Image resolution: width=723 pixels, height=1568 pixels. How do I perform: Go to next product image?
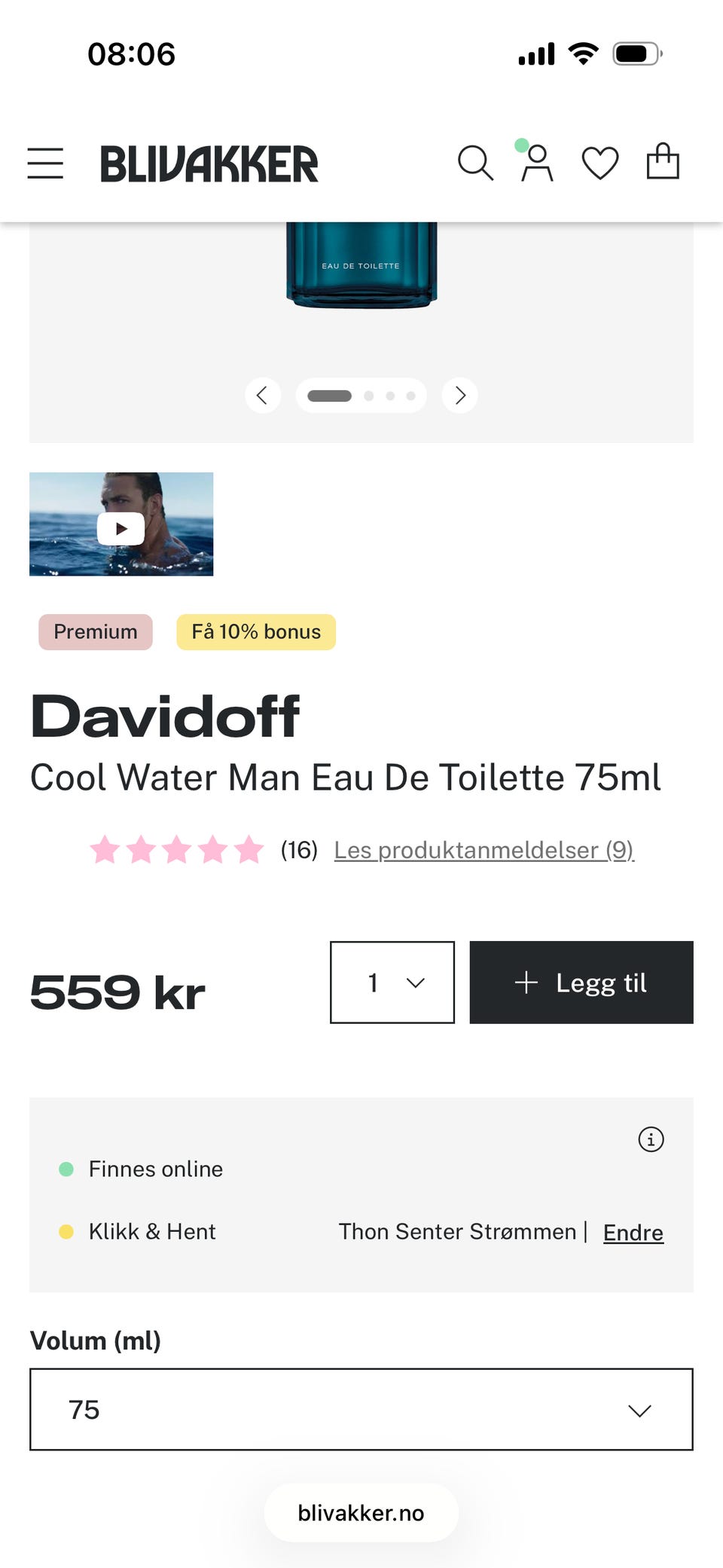459,396
